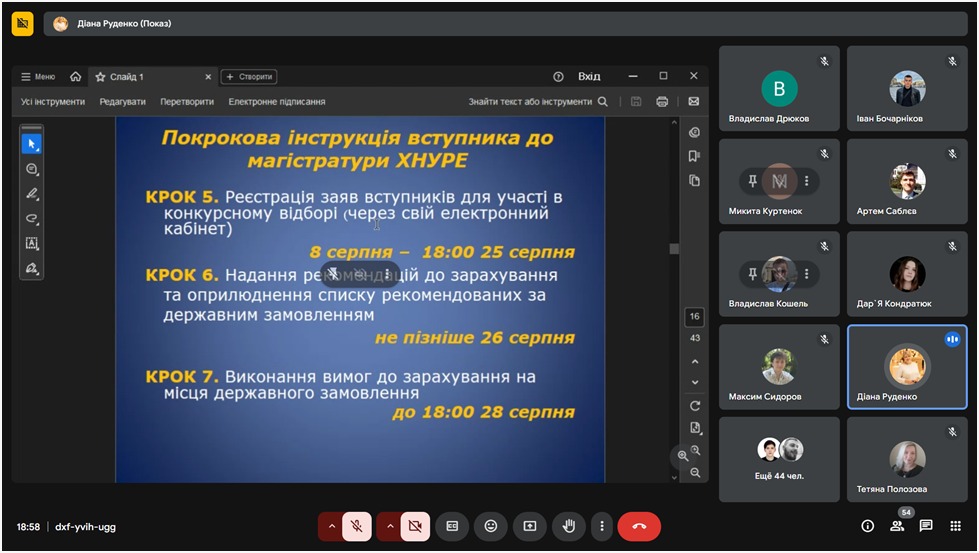The image size is (979, 553).
Task: Click the current page number 16 box
Action: coord(695,316)
